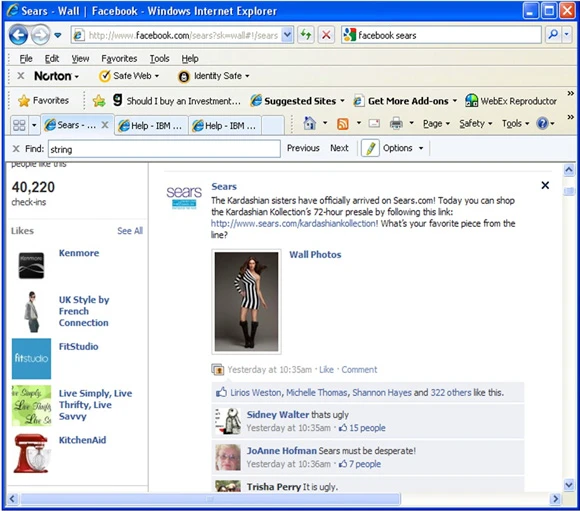
Task: Click See All next to Likes
Action: click(x=130, y=231)
